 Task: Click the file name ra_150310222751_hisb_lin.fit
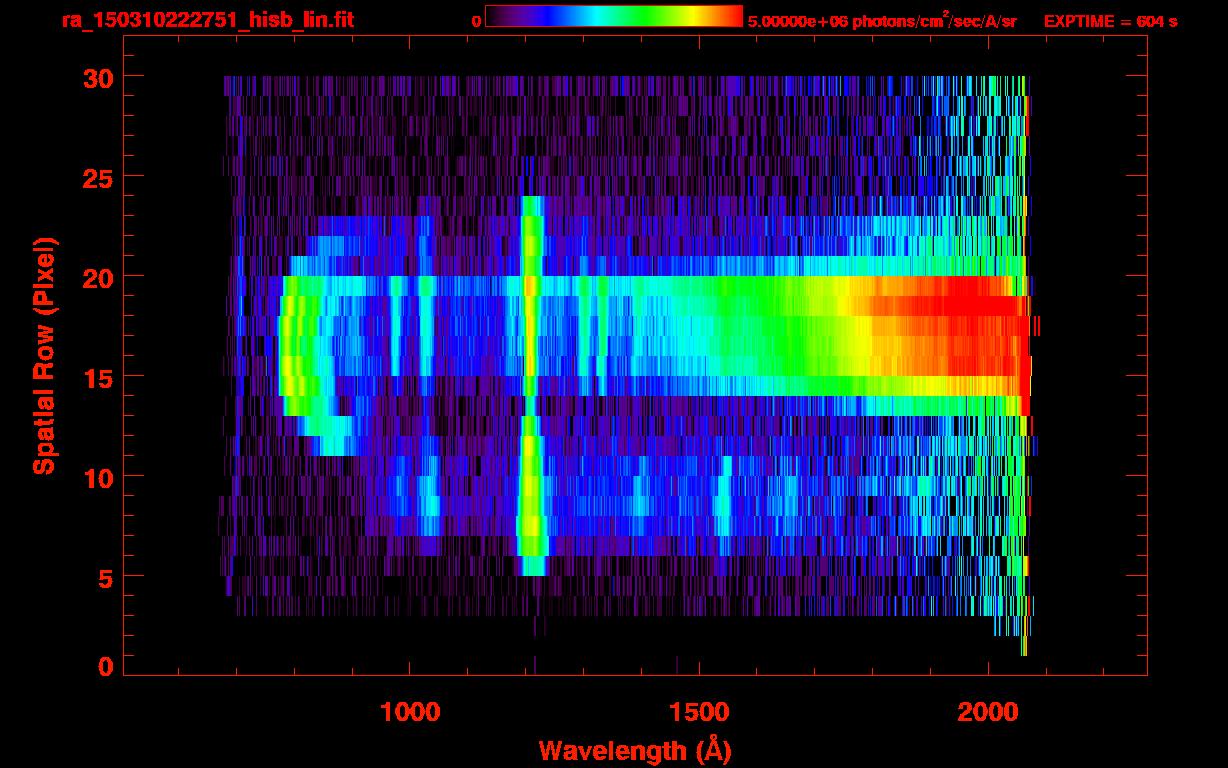[x=207, y=20]
